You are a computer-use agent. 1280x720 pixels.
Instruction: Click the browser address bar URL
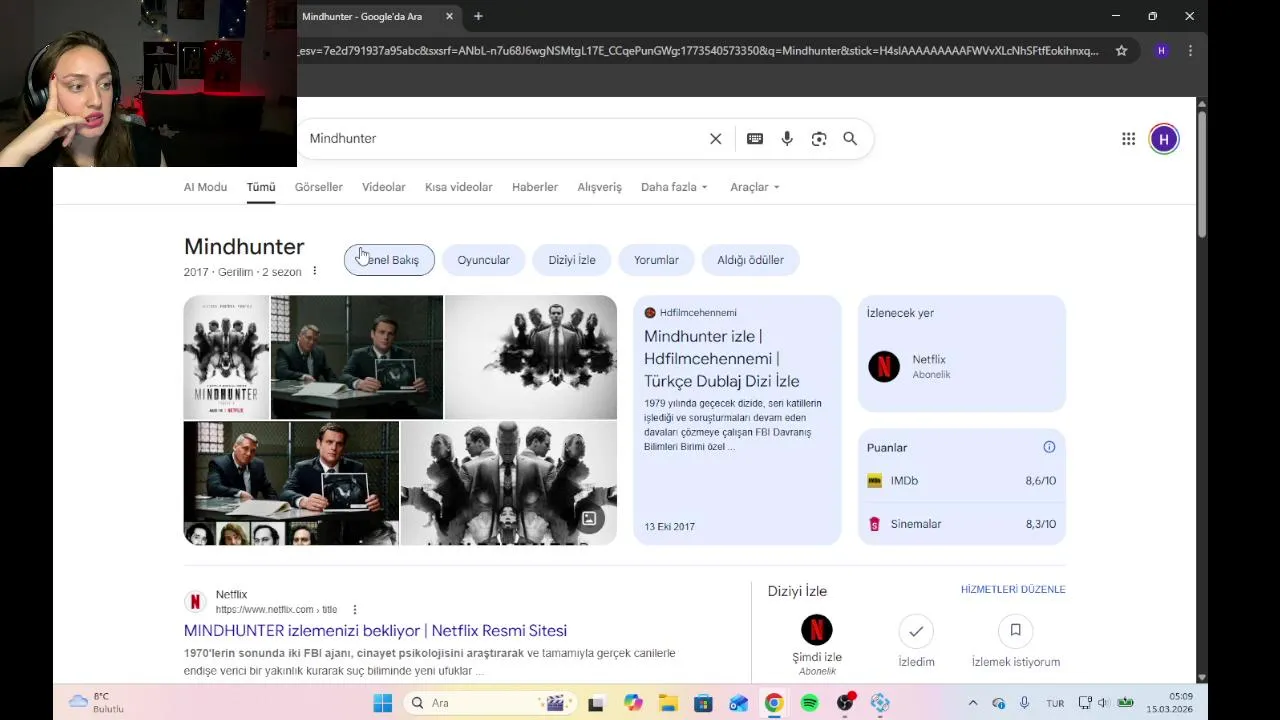point(697,51)
